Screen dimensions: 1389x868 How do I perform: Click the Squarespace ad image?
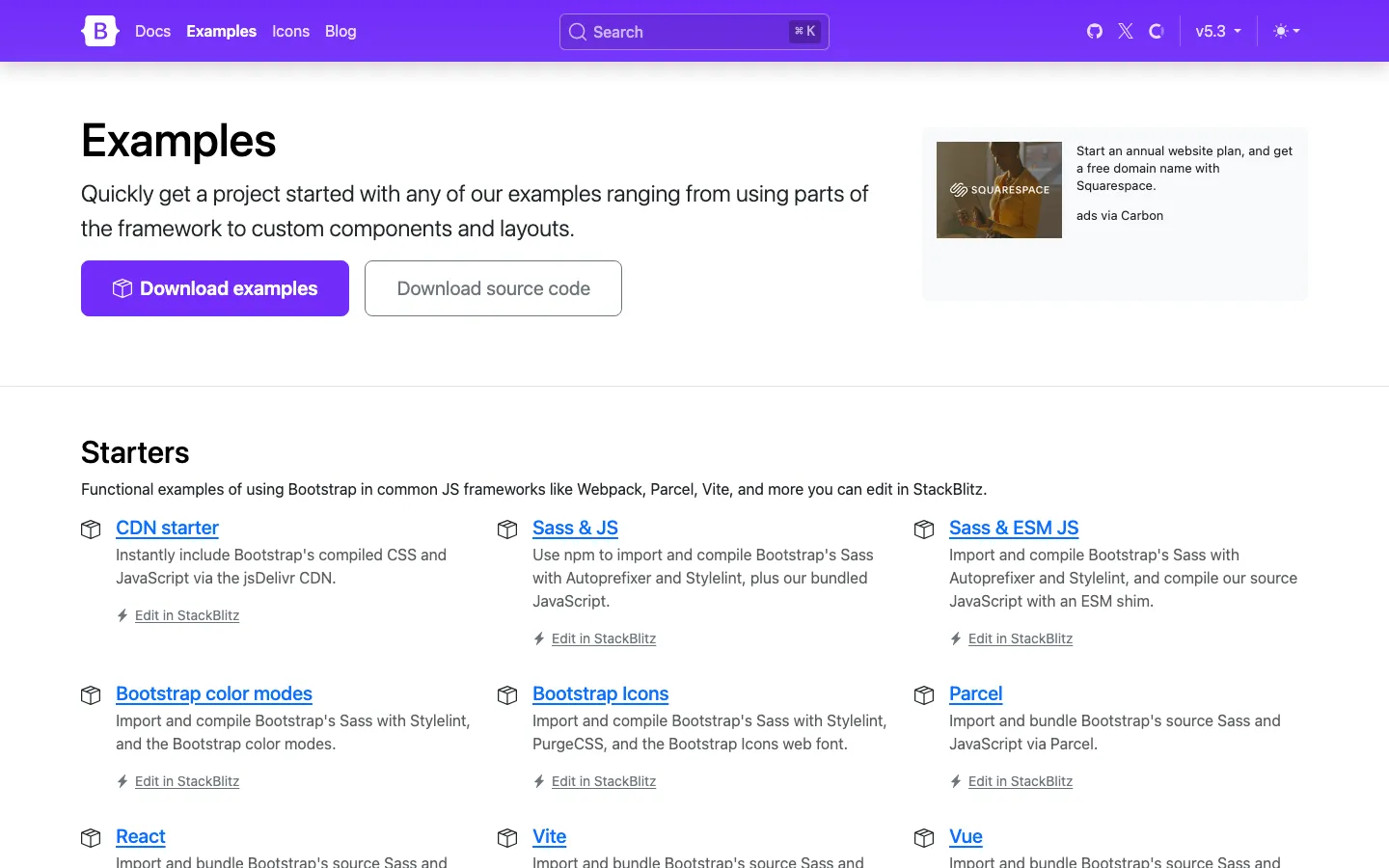999,190
